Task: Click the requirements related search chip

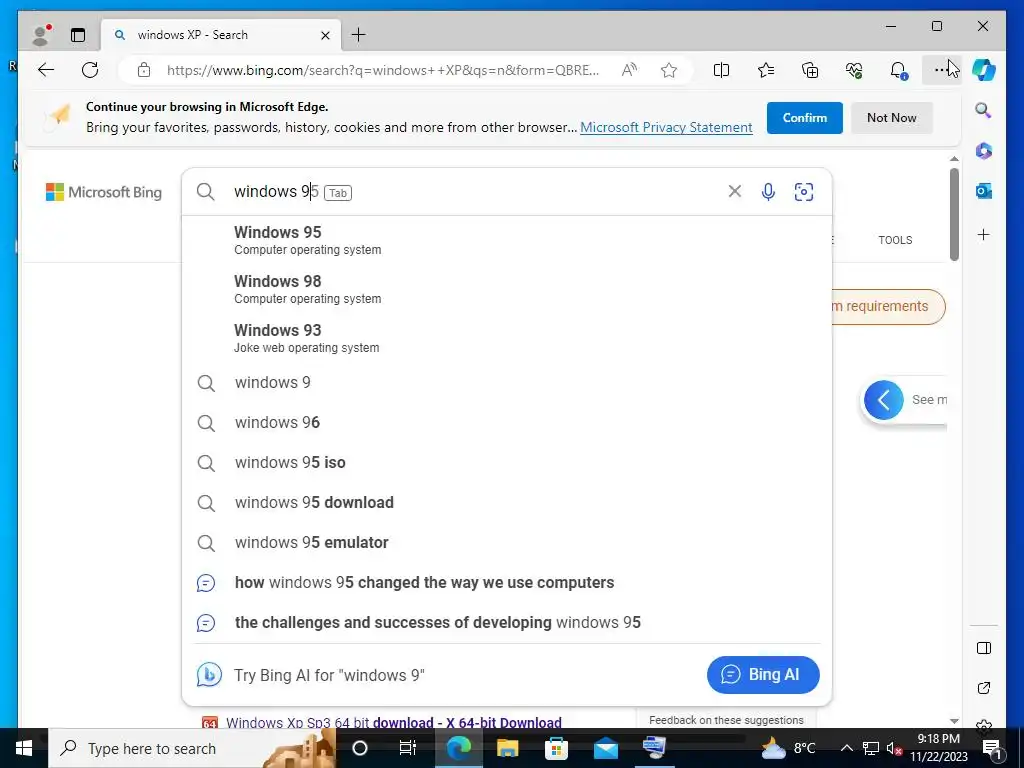Action: [888, 307]
